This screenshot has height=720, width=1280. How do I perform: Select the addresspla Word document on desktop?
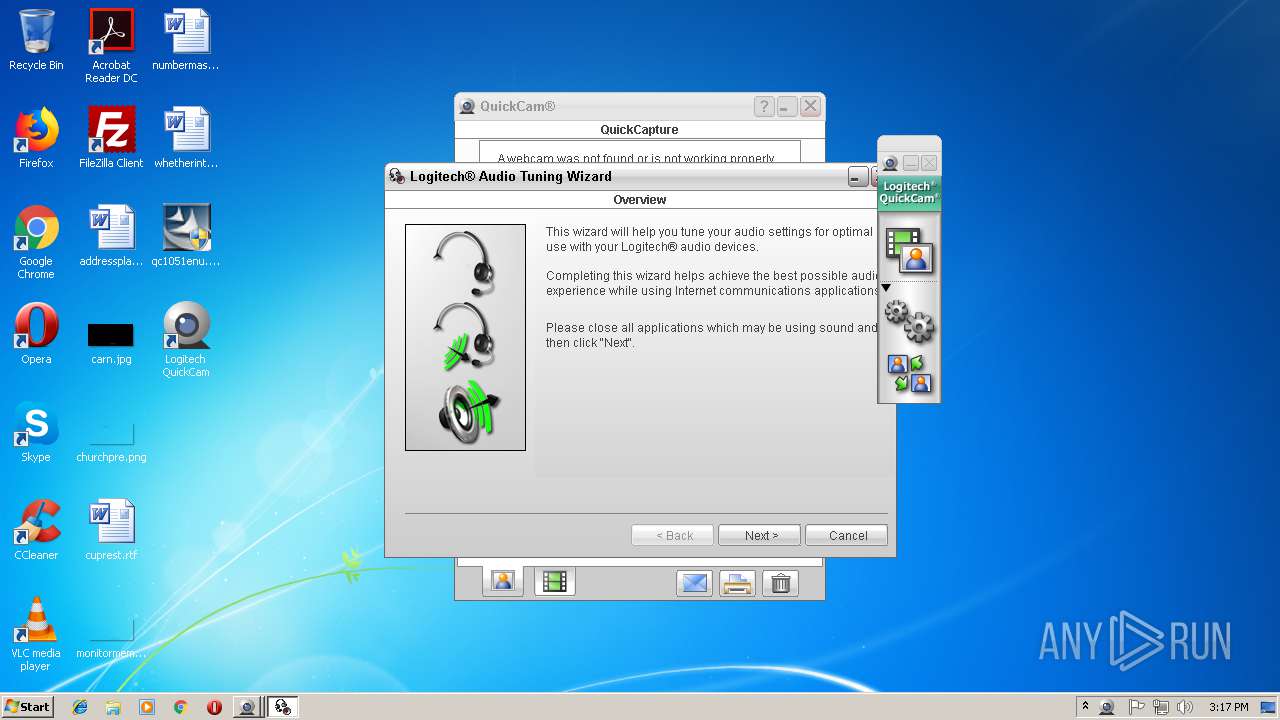click(111, 236)
